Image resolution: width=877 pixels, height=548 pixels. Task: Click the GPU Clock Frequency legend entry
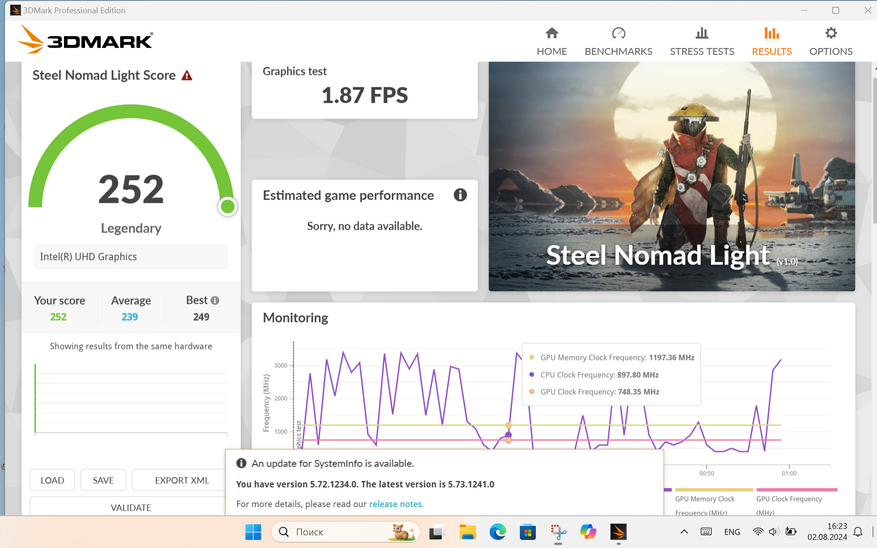click(x=796, y=502)
